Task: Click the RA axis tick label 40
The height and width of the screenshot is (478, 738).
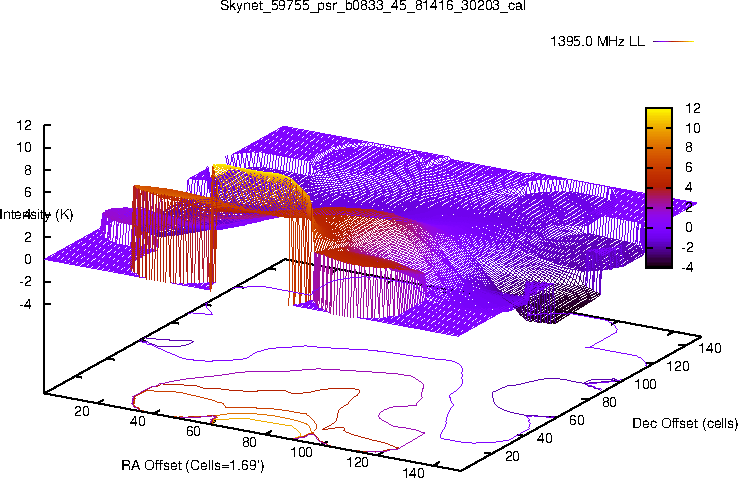Action: 137,421
